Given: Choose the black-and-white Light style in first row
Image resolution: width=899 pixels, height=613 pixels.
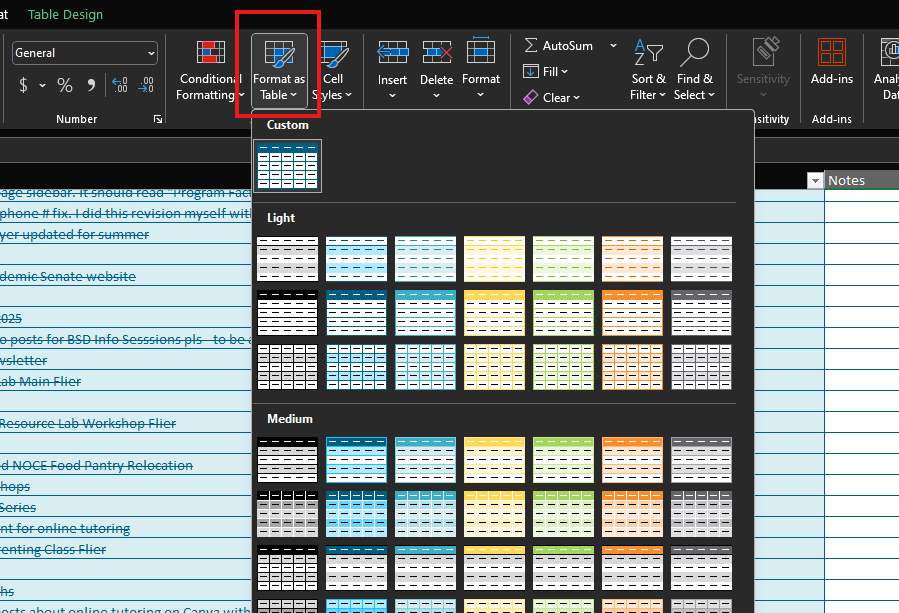Looking at the screenshot, I should point(287,259).
